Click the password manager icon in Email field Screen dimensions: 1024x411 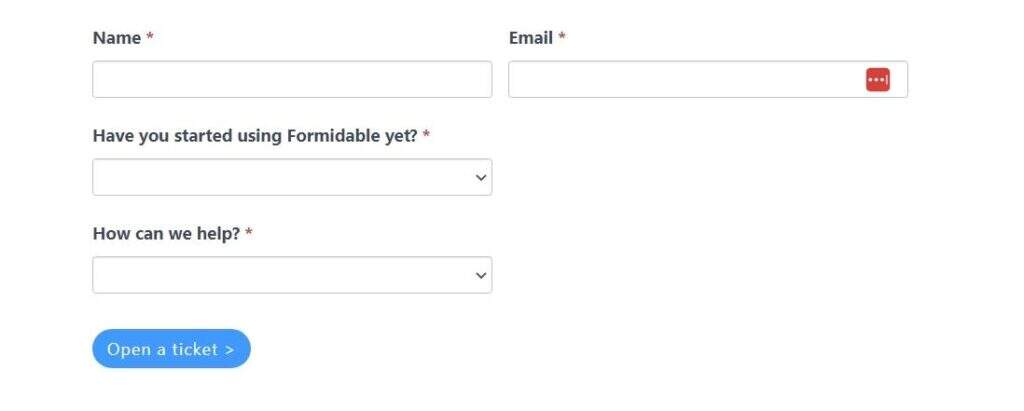pos(877,80)
